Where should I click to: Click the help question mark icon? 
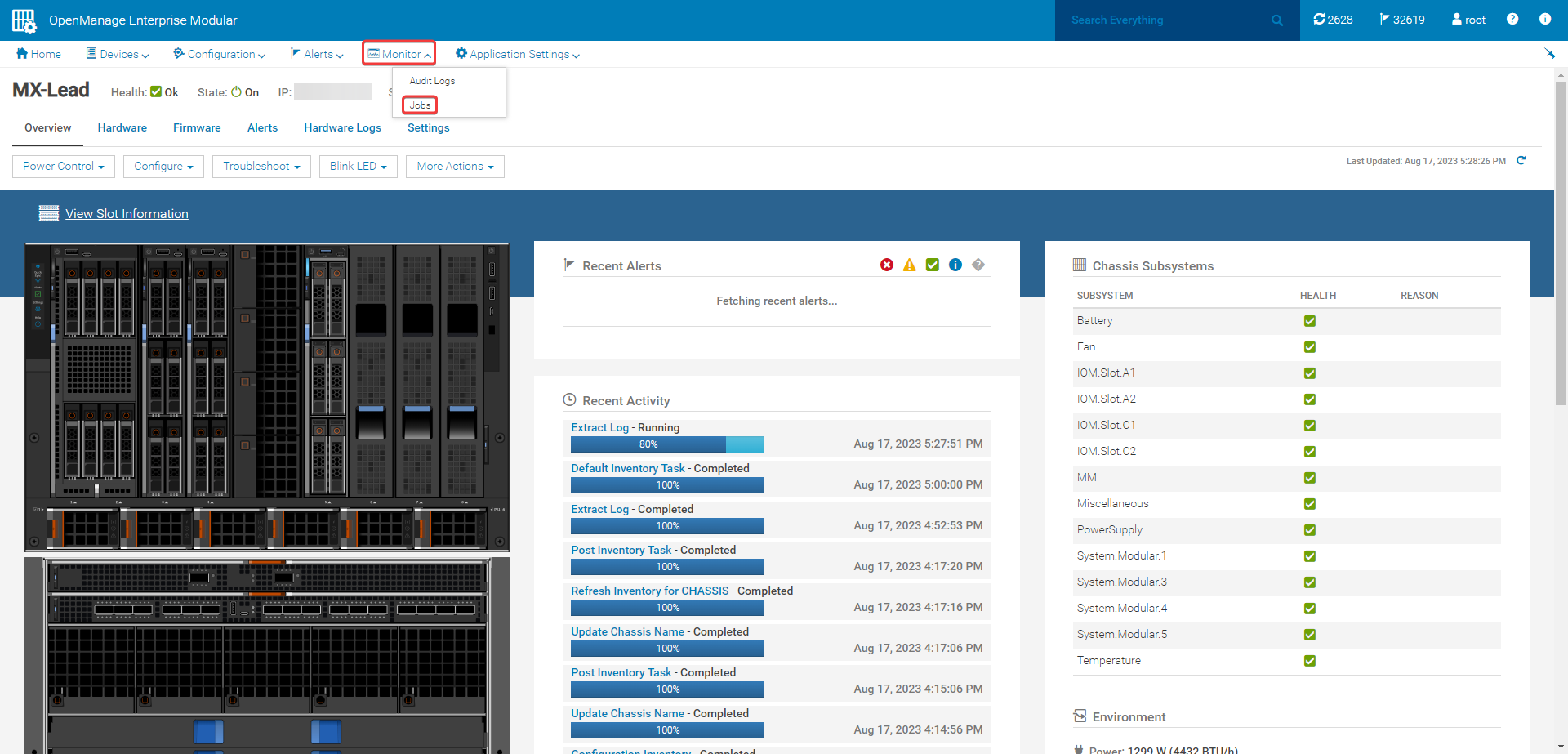[1512, 19]
